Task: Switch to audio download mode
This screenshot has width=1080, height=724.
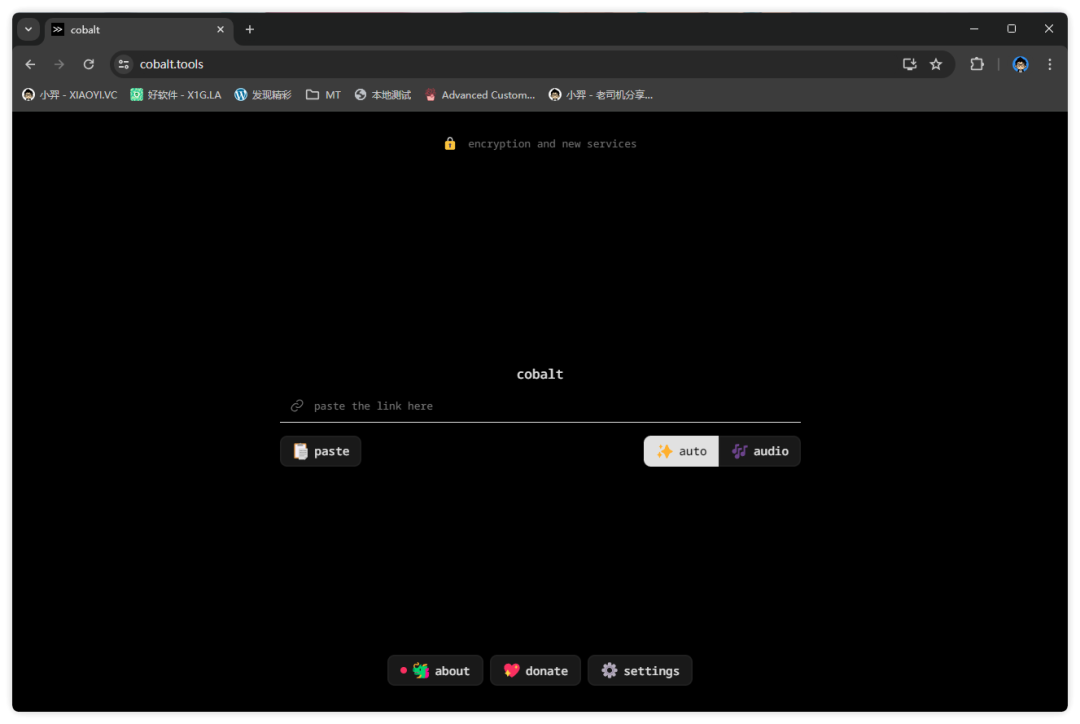Action: click(760, 451)
